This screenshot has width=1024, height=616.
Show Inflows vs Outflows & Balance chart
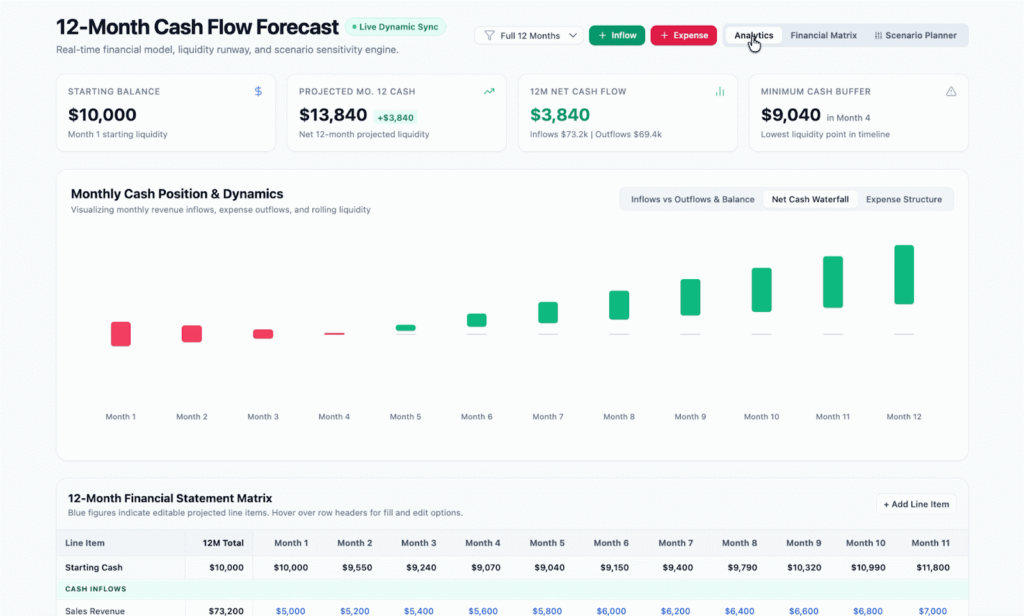point(692,199)
